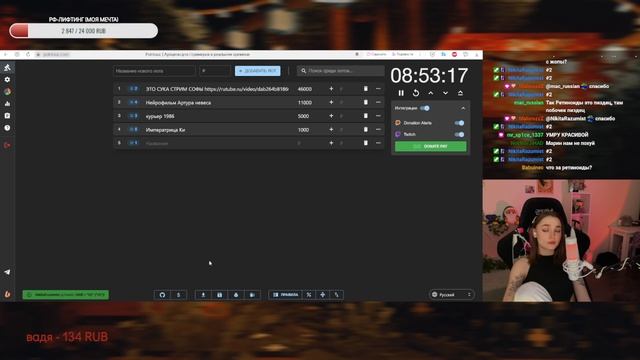Image resolution: width=640 pixels, height=360 pixels.
Task: Click the lot search field
Action: coord(340,71)
